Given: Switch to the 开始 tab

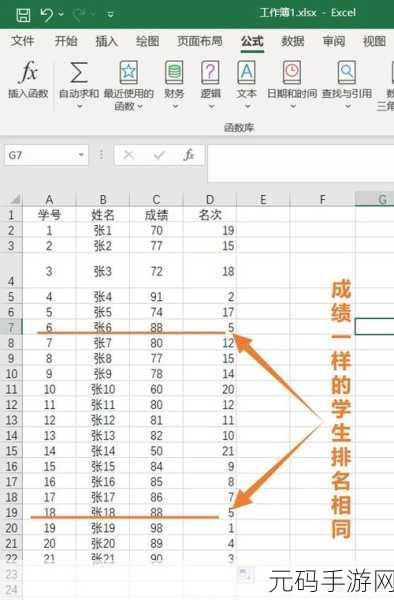Looking at the screenshot, I should click(x=66, y=41).
